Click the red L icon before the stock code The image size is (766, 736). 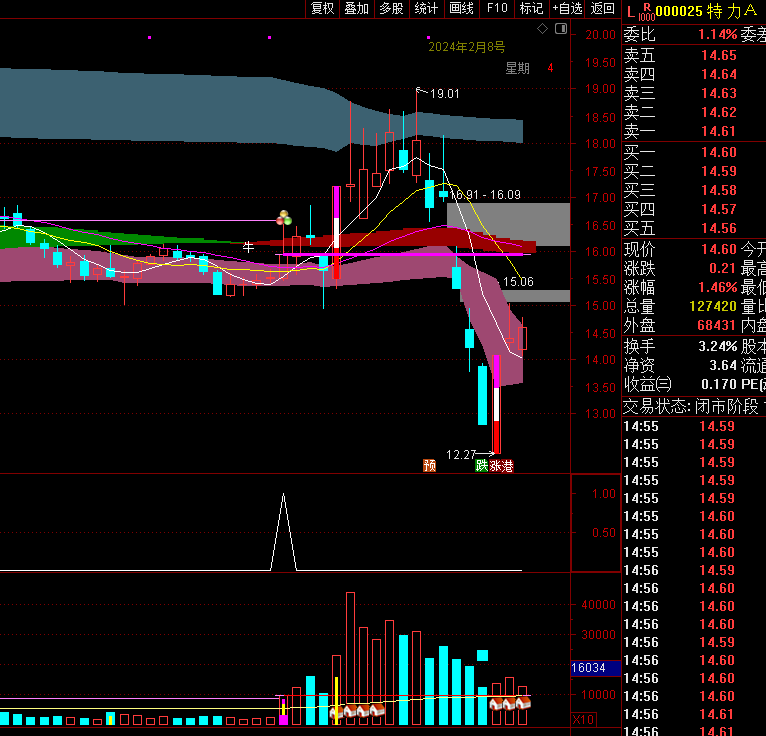coord(631,12)
